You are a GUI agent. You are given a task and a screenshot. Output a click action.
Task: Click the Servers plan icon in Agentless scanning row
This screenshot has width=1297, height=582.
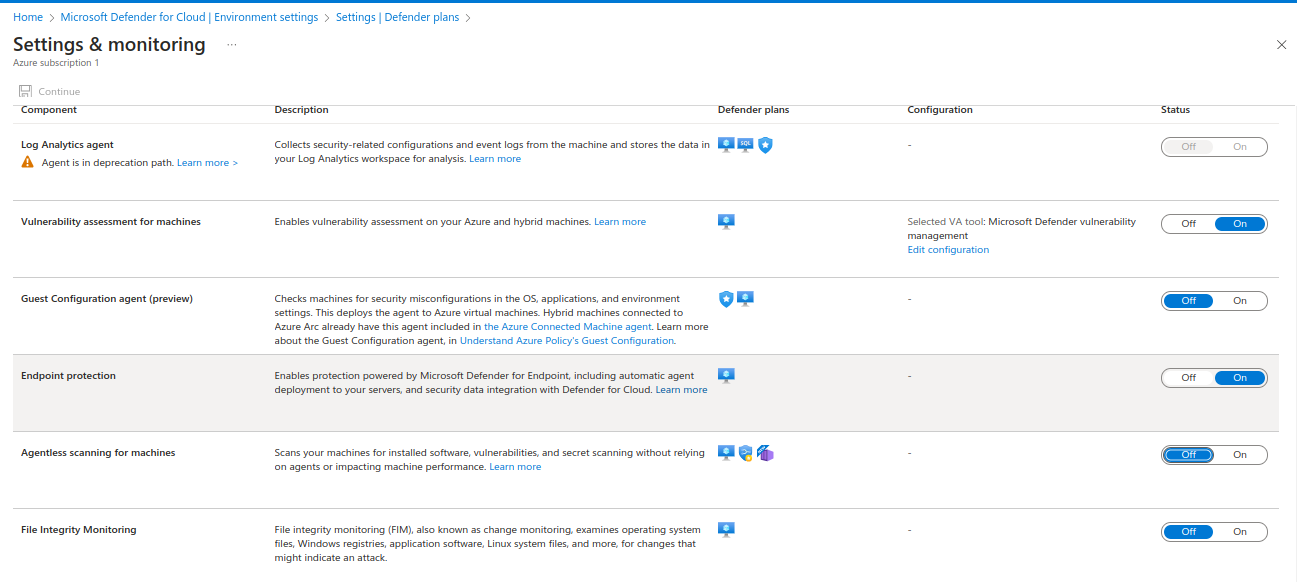(726, 453)
